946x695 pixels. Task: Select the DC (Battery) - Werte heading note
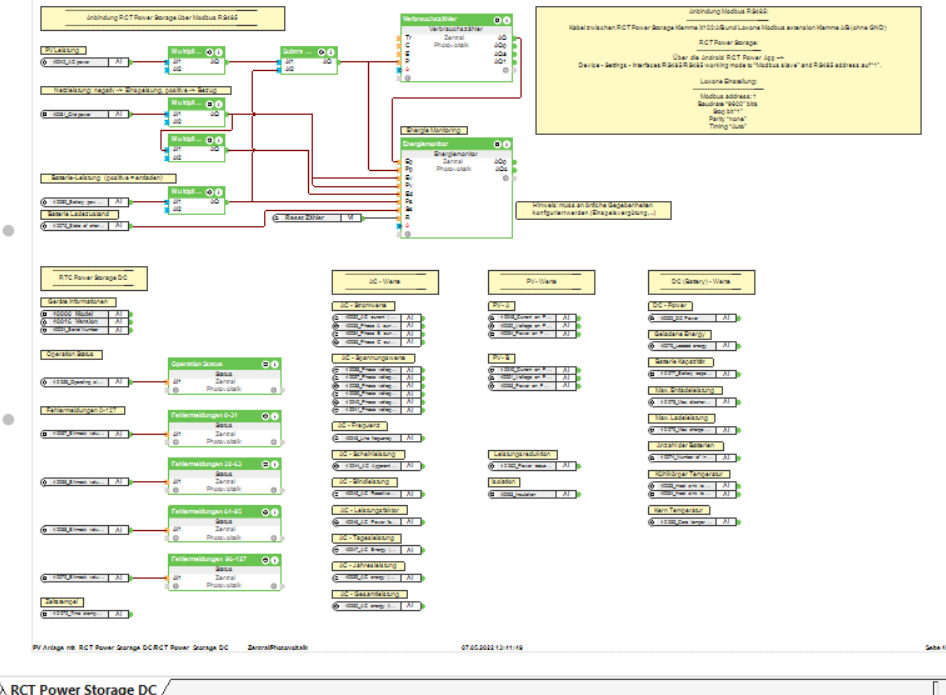[701, 282]
